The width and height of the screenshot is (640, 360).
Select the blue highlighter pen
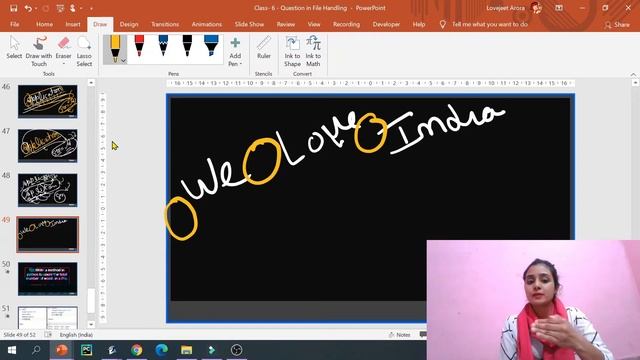click(x=211, y=46)
